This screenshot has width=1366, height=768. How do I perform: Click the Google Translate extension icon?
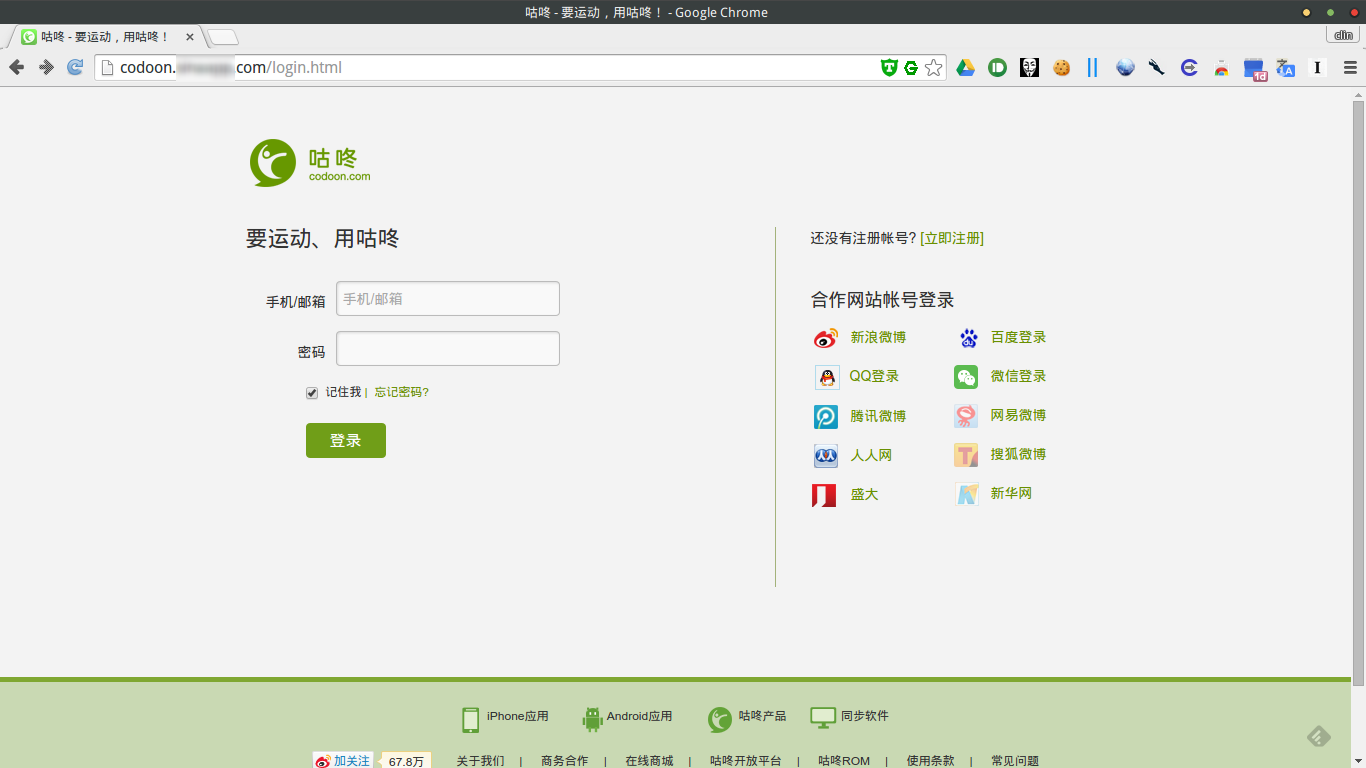[1286, 68]
